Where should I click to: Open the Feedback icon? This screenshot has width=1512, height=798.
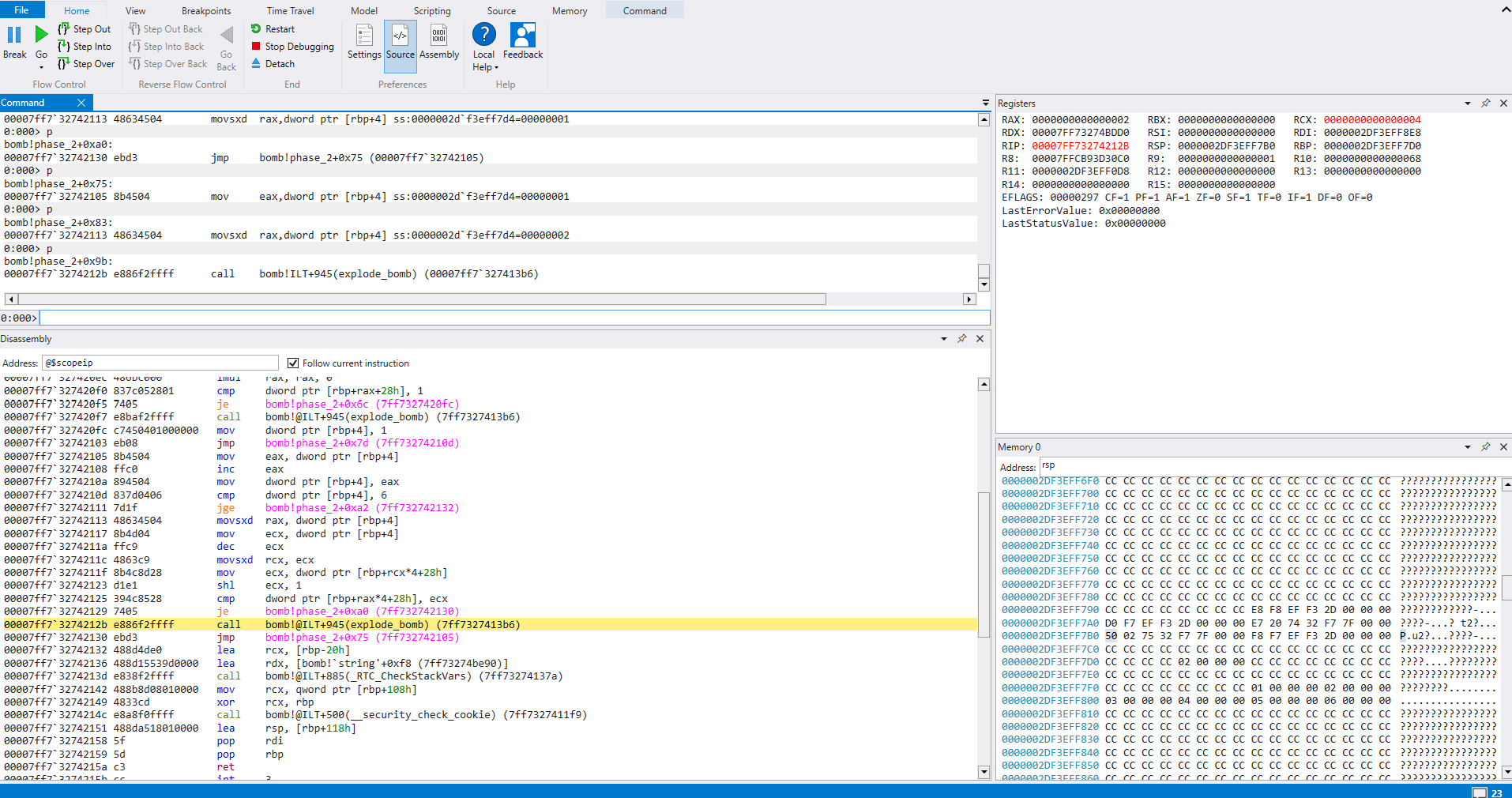pos(522,36)
